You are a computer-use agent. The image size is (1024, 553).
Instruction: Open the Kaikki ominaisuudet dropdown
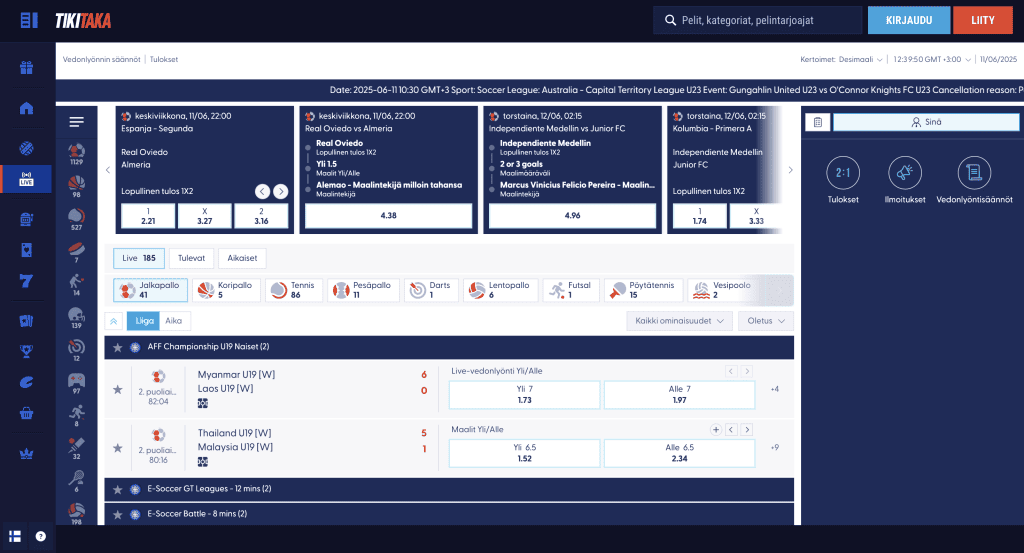coord(679,321)
